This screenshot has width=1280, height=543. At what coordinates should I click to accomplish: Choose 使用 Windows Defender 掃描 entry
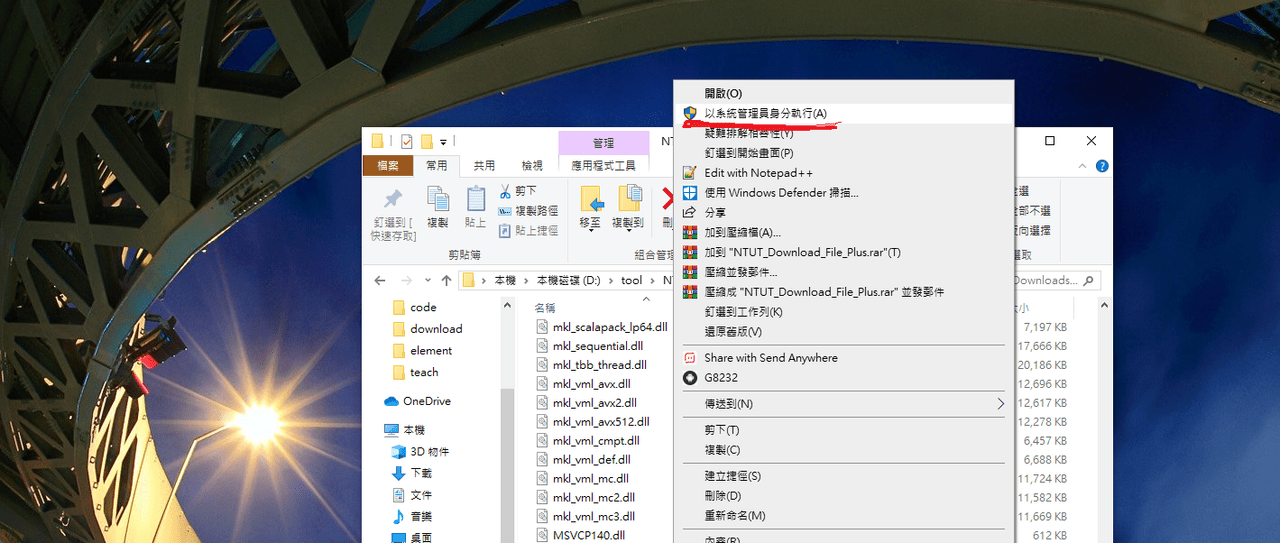(x=845, y=193)
